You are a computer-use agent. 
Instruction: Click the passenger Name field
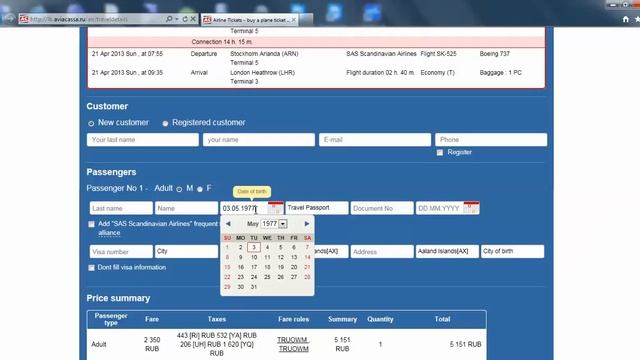(187, 208)
